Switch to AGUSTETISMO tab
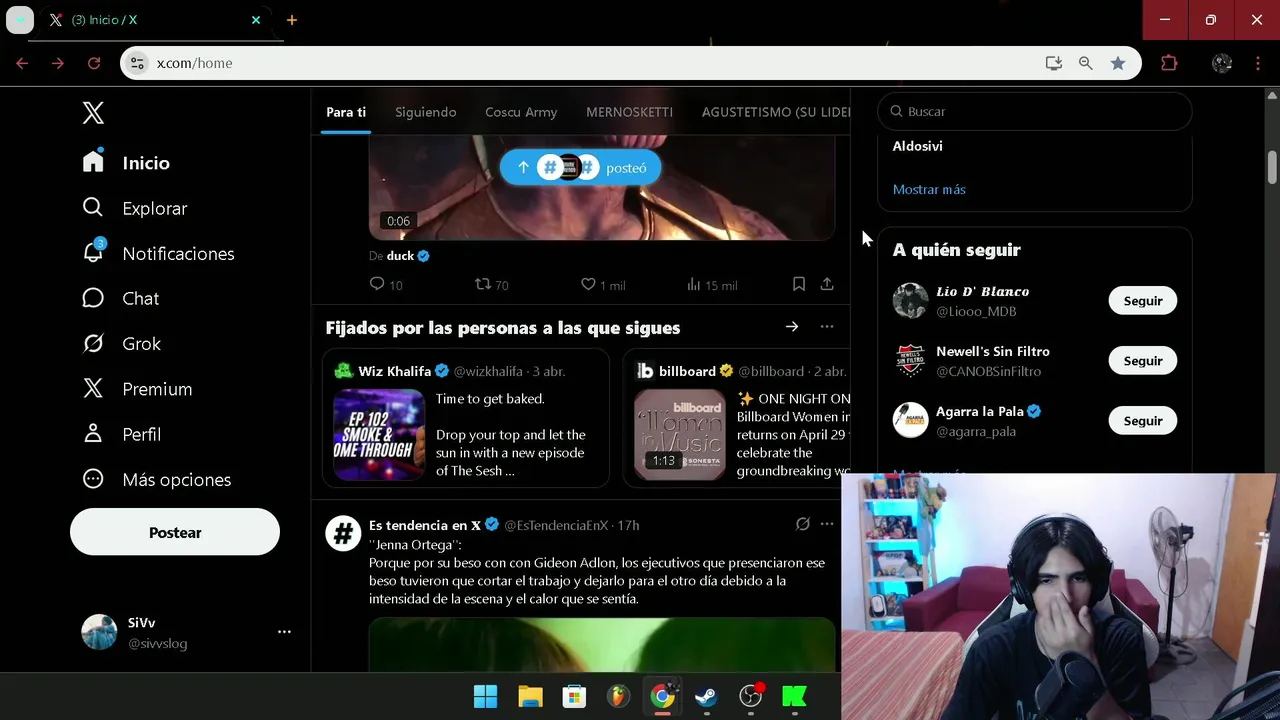The image size is (1280, 720). 776,112
